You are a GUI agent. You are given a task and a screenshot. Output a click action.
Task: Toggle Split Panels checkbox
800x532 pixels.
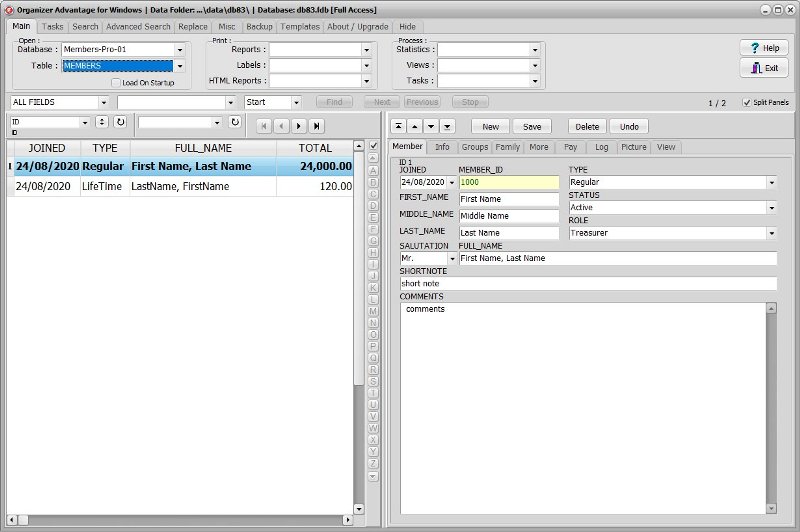pyautogui.click(x=747, y=103)
